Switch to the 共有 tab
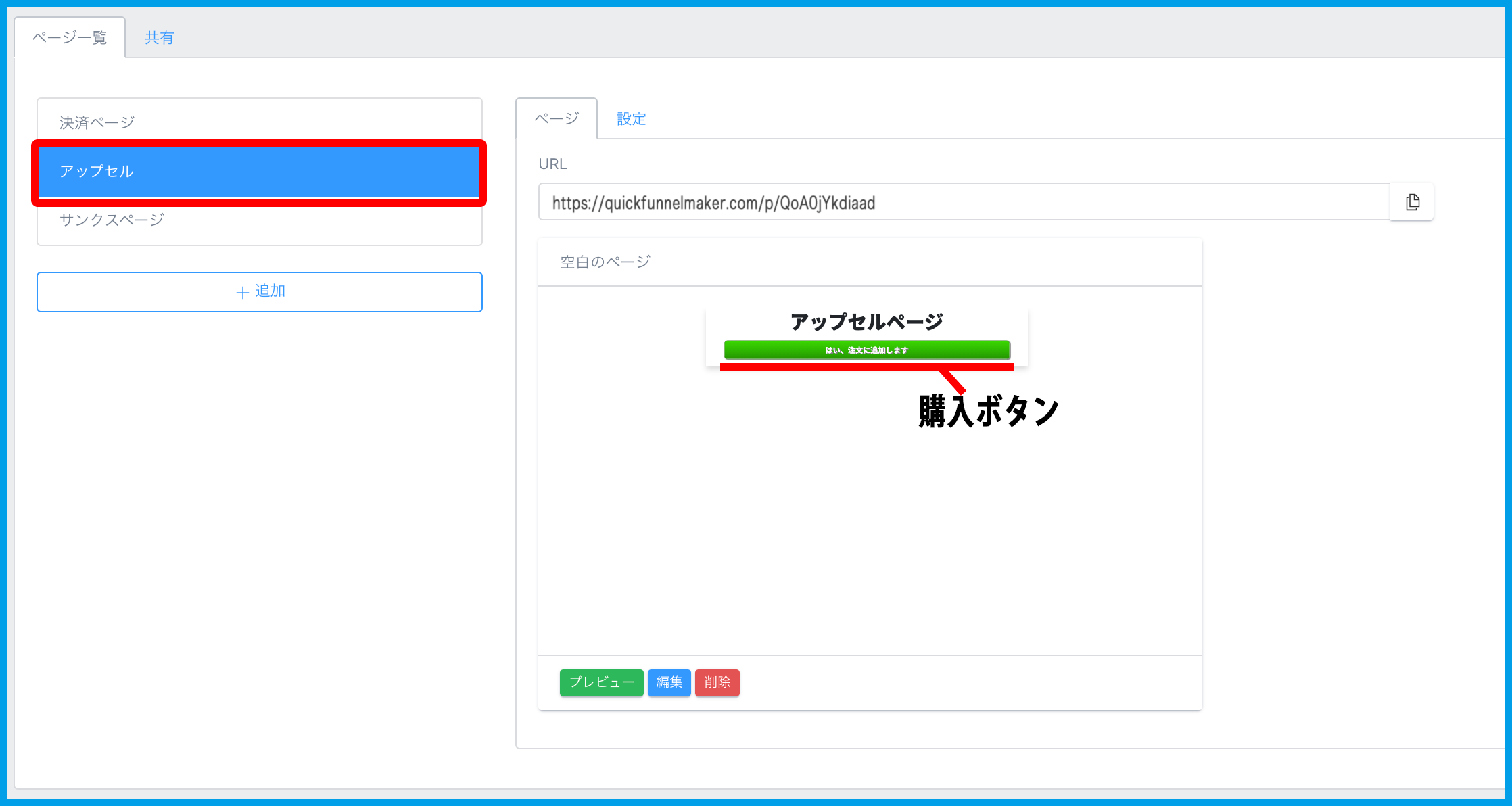1512x806 pixels. [158, 37]
